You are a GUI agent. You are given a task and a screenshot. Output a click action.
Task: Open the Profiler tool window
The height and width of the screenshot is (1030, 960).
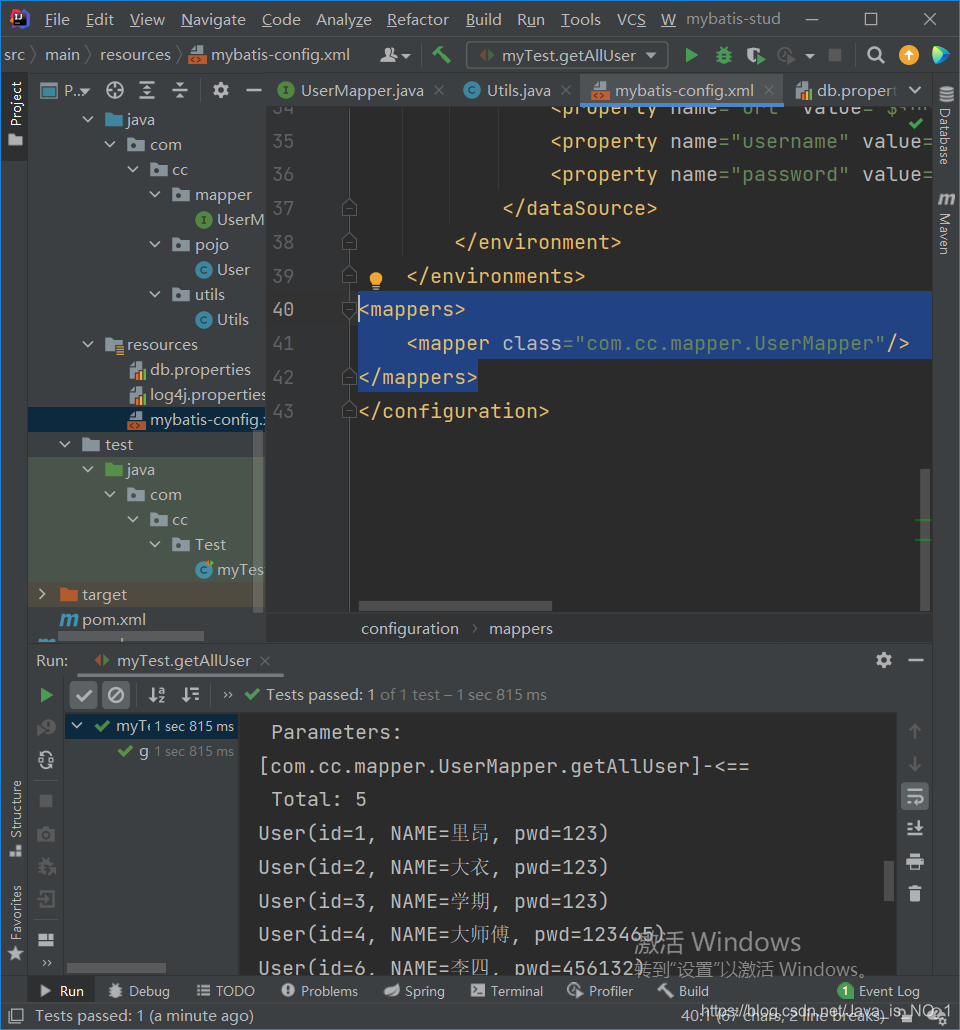click(x=600, y=991)
